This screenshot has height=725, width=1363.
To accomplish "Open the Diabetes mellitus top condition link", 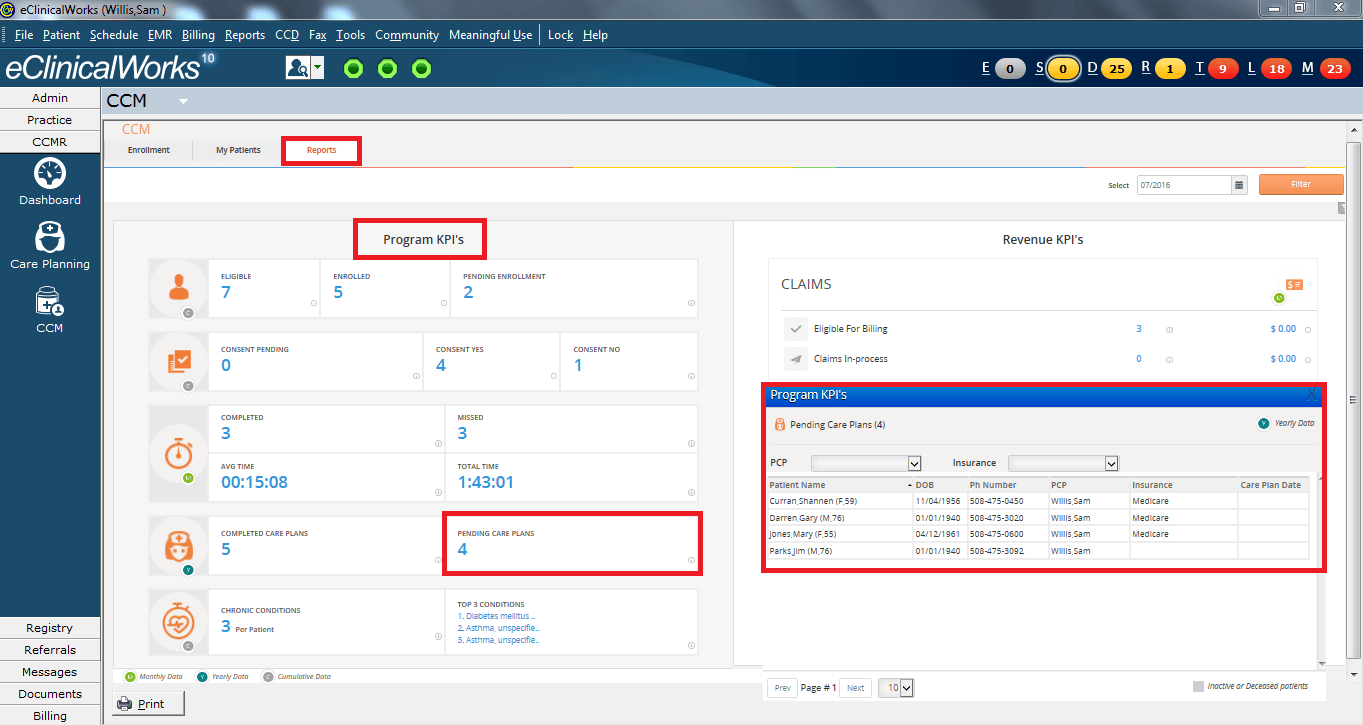I will [496, 617].
